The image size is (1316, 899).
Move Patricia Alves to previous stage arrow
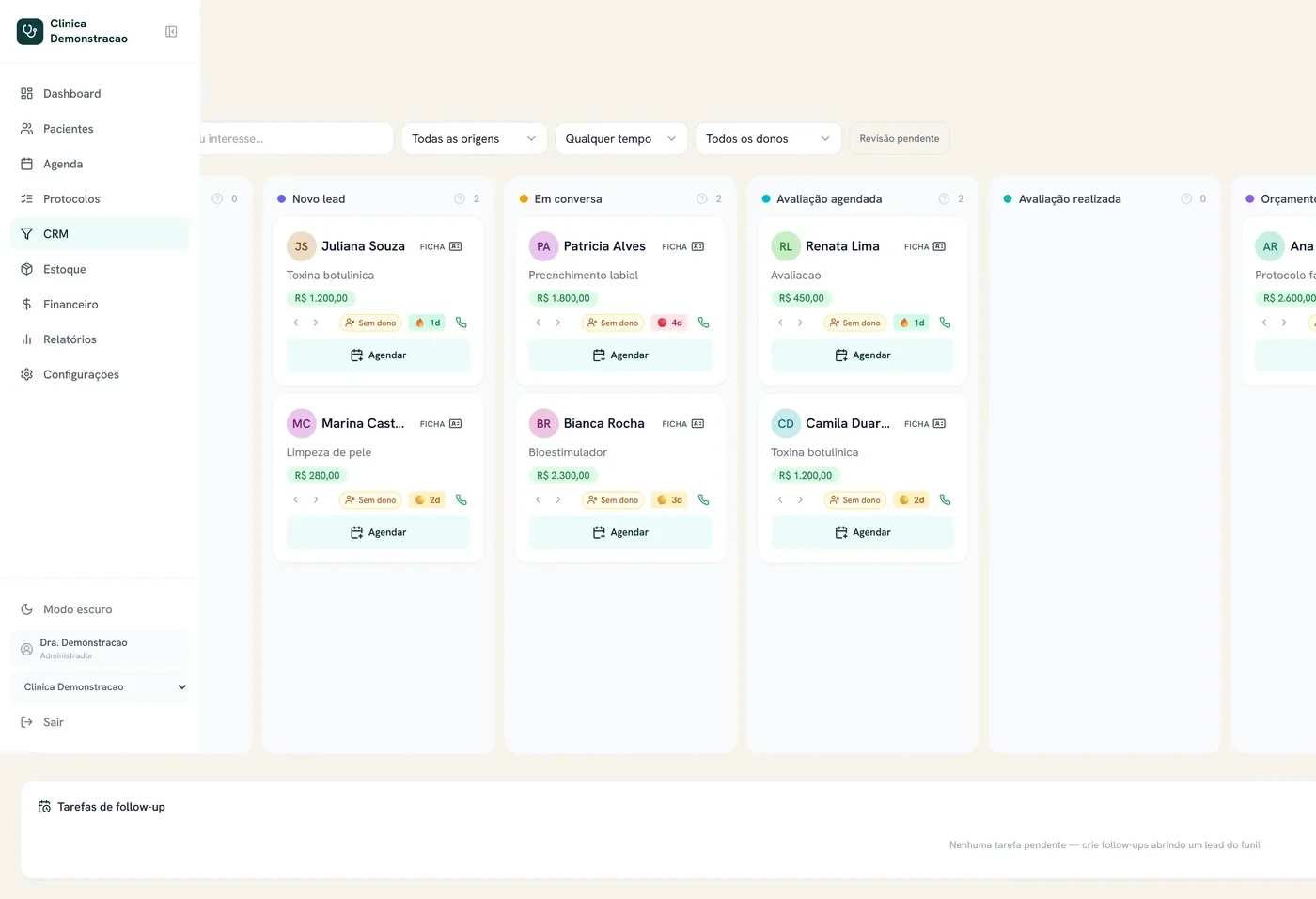[539, 323]
